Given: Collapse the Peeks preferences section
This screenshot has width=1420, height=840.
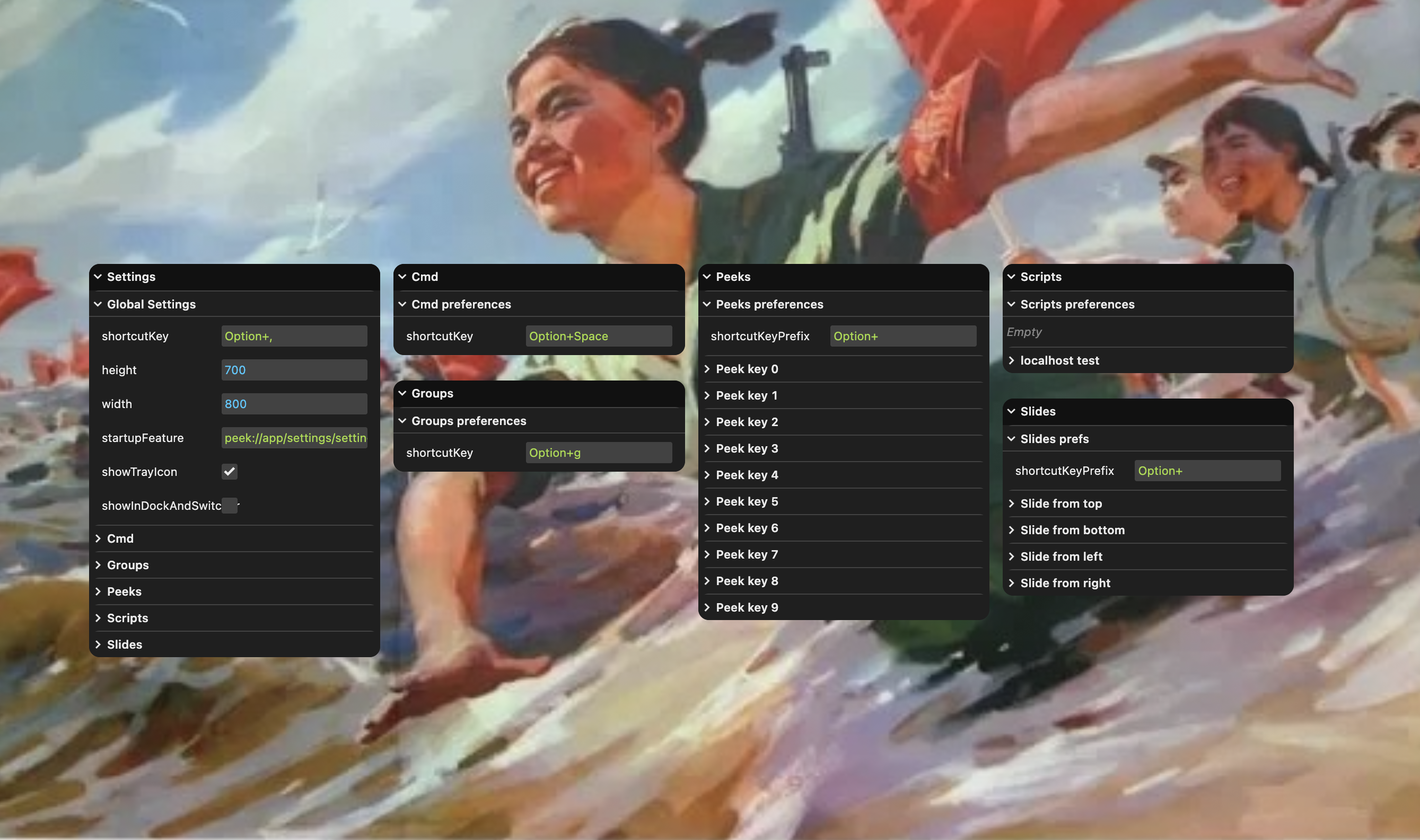Looking at the screenshot, I should [x=707, y=304].
